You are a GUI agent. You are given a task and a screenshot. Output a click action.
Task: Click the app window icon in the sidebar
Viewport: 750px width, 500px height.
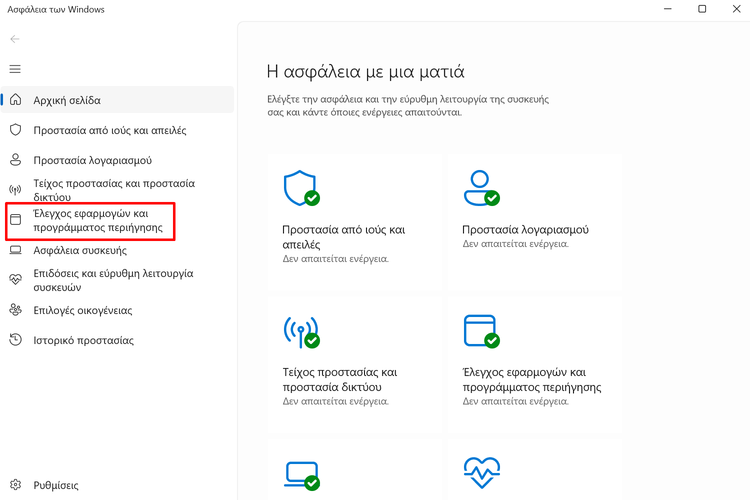coord(15,220)
